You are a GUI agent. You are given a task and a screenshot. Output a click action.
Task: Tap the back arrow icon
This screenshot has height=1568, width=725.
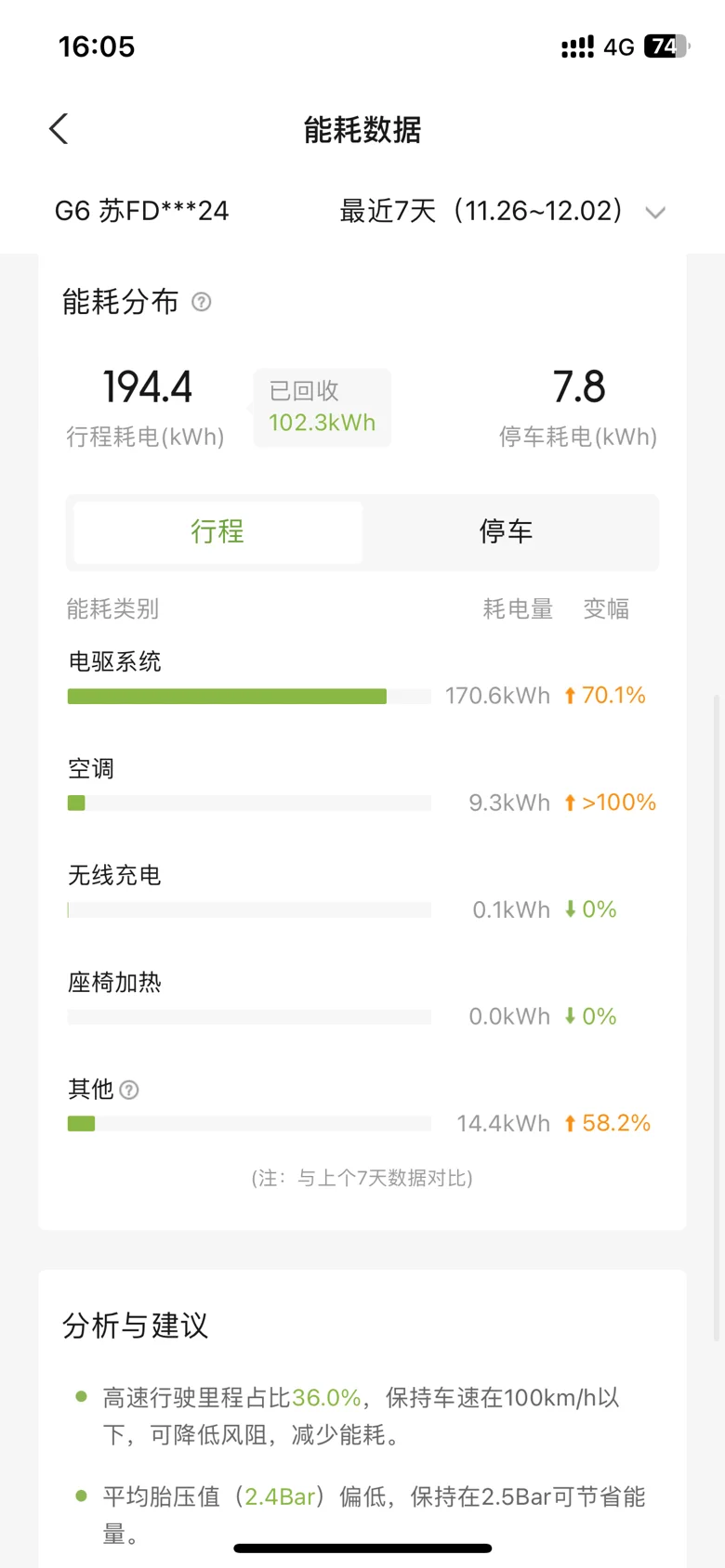point(59,129)
